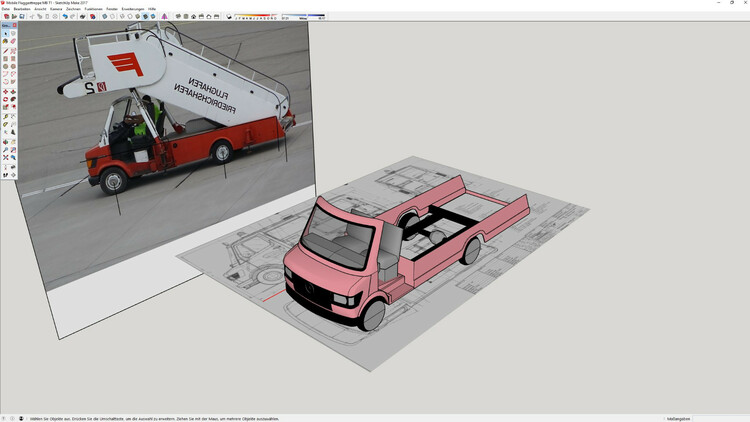This screenshot has height=422, width=750.
Task: Pick the Paint Bucket tool
Action: coord(5,41)
